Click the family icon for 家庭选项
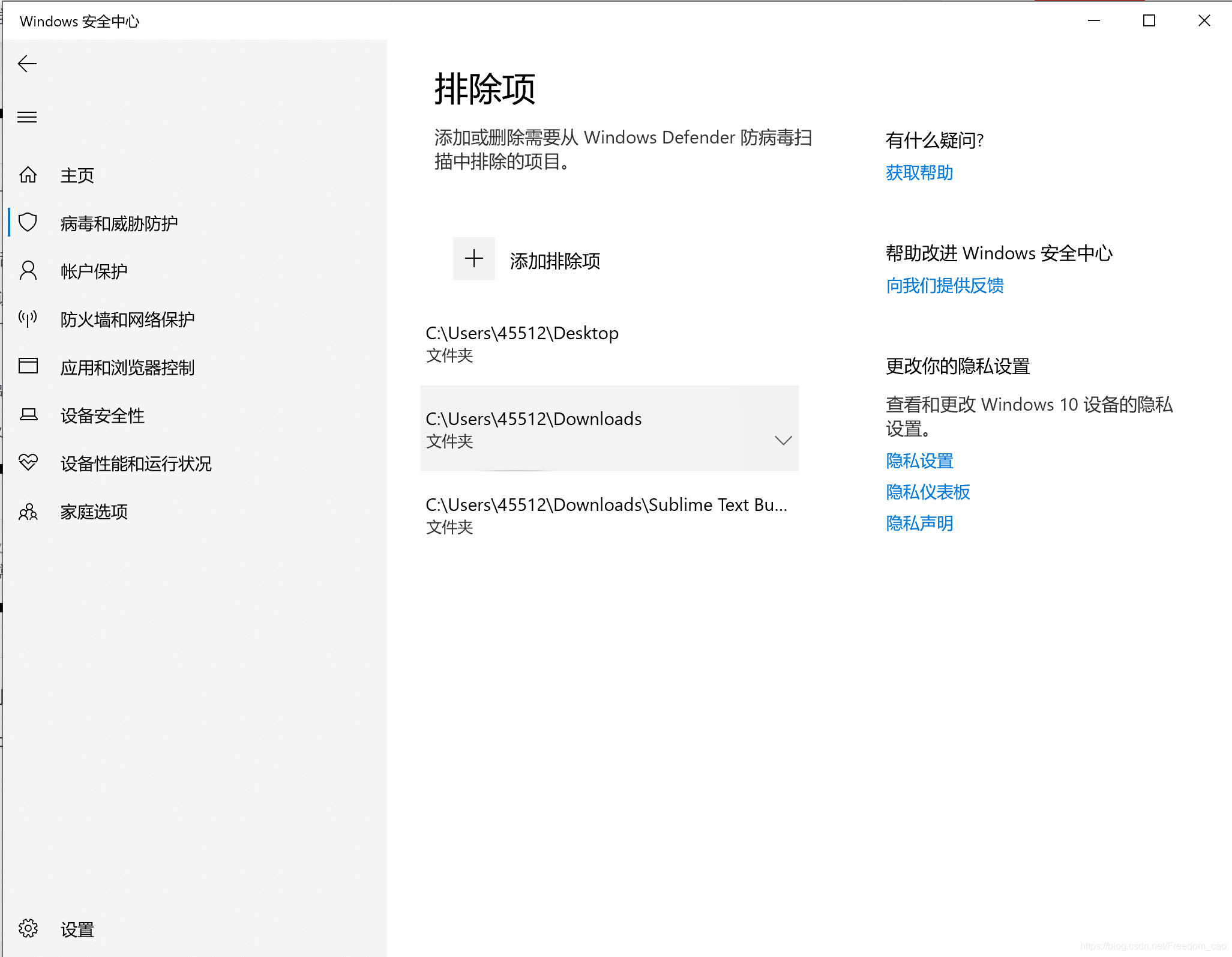1232x957 pixels. [28, 512]
